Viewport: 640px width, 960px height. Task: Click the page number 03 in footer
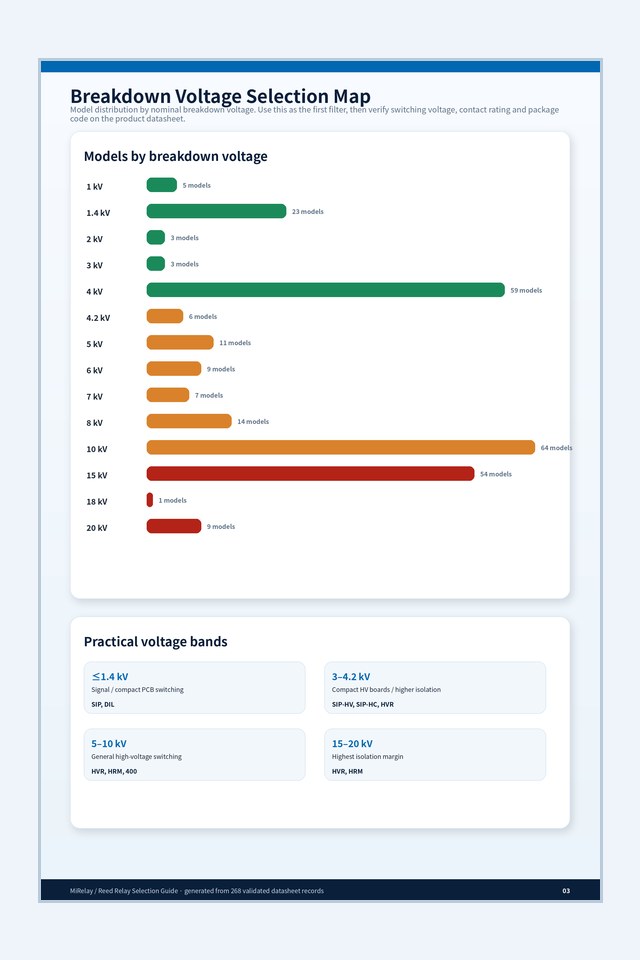(566, 891)
